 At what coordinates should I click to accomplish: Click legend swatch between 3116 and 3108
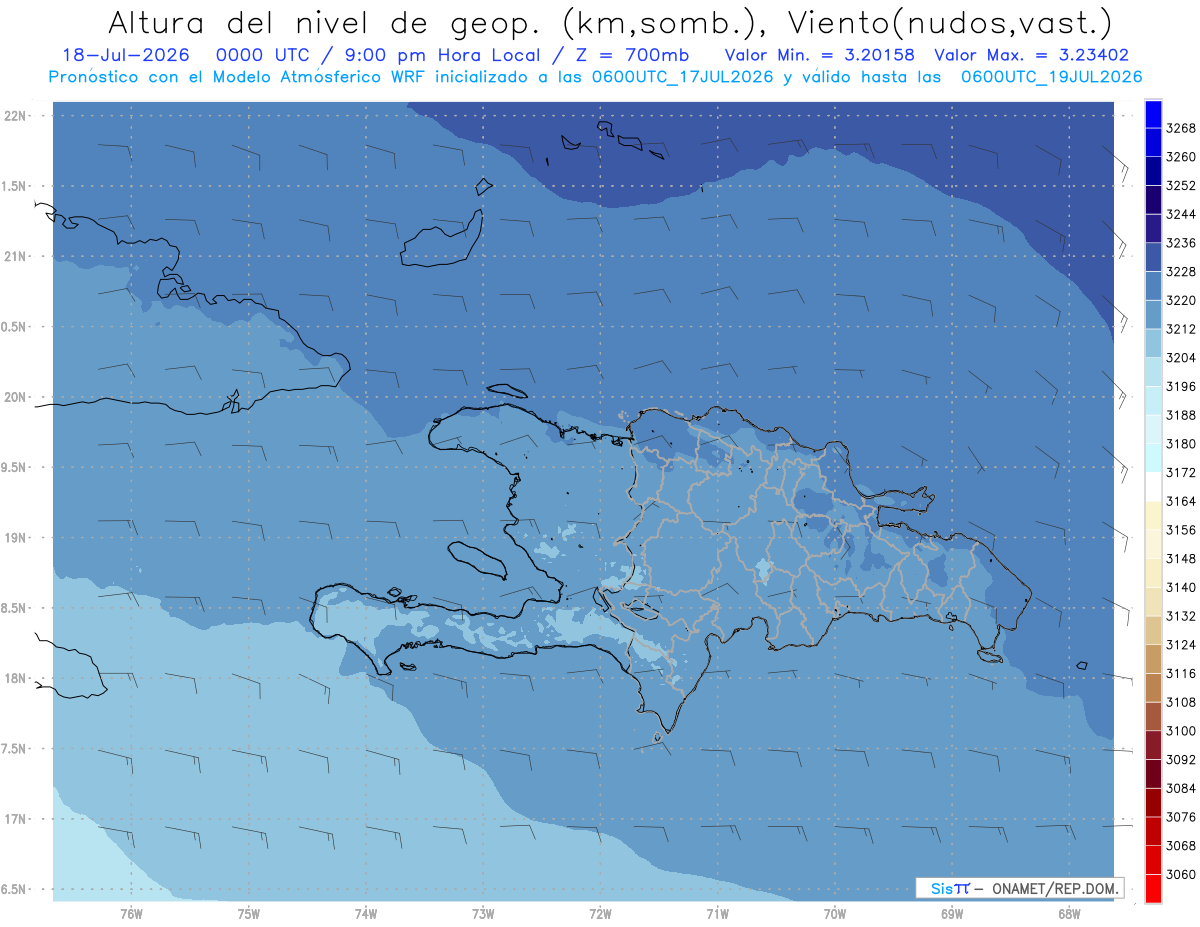pos(1153,687)
